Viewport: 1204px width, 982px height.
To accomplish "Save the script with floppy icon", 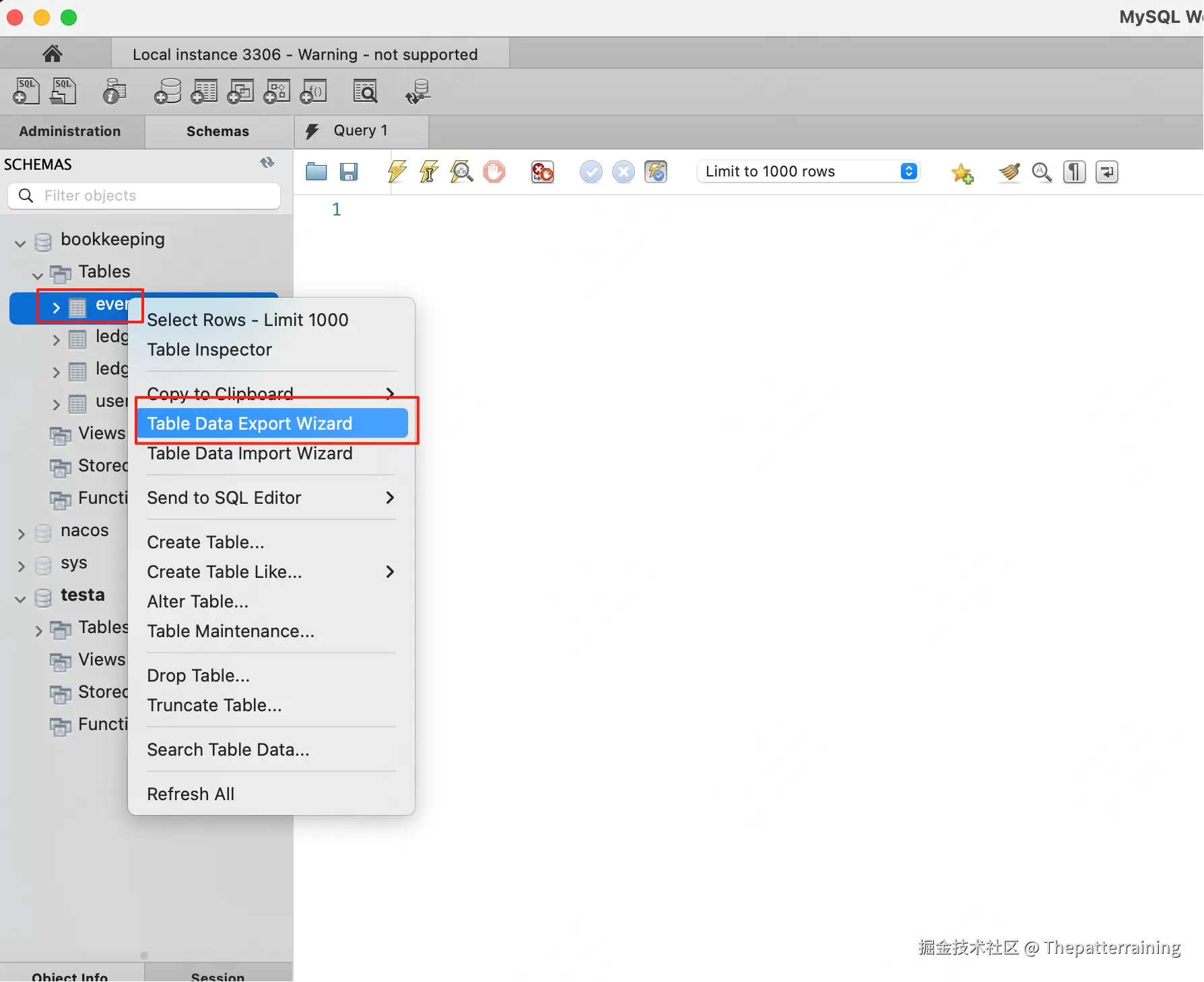I will [349, 172].
